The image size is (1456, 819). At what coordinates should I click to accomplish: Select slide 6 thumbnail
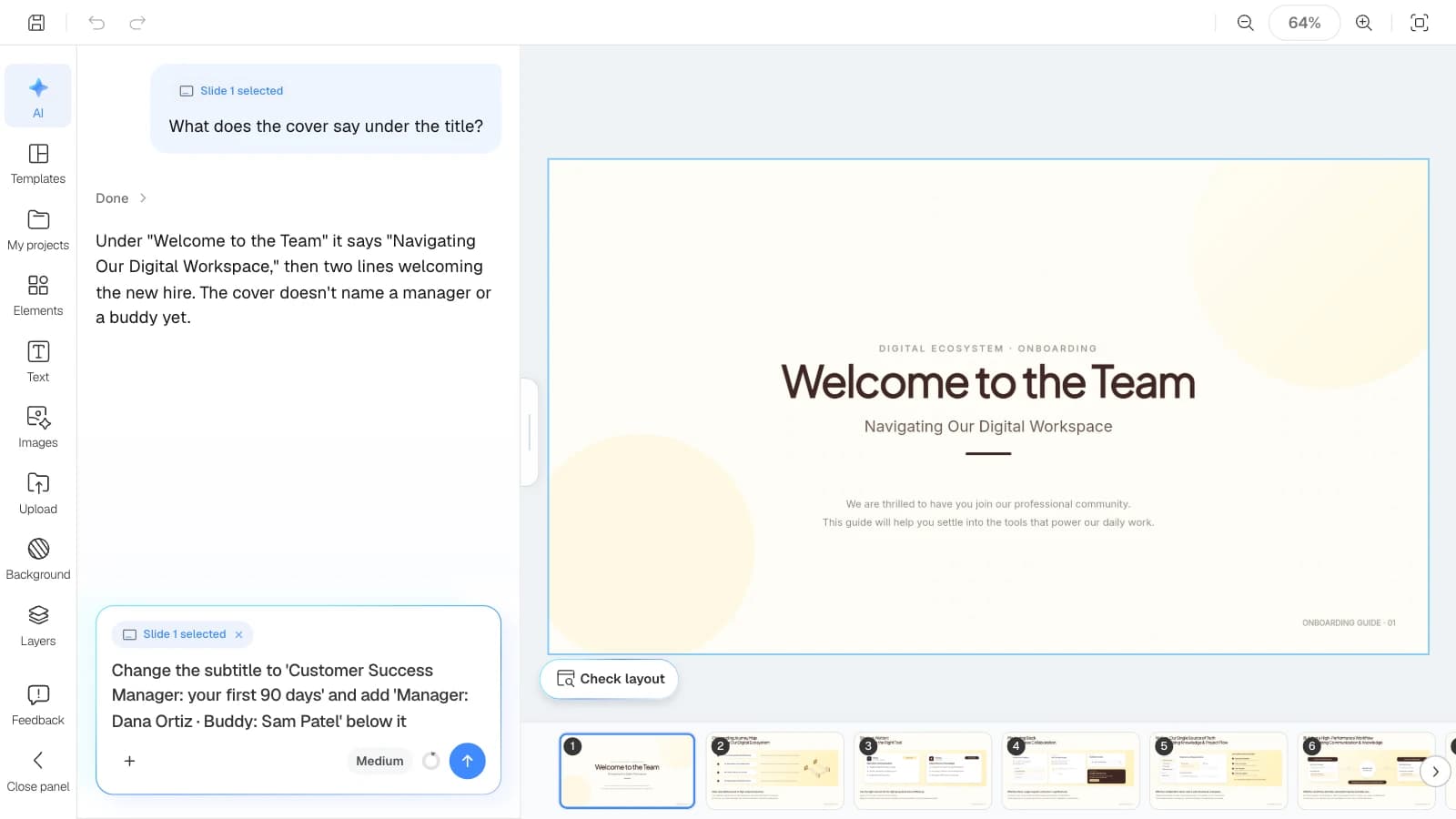tap(1366, 770)
